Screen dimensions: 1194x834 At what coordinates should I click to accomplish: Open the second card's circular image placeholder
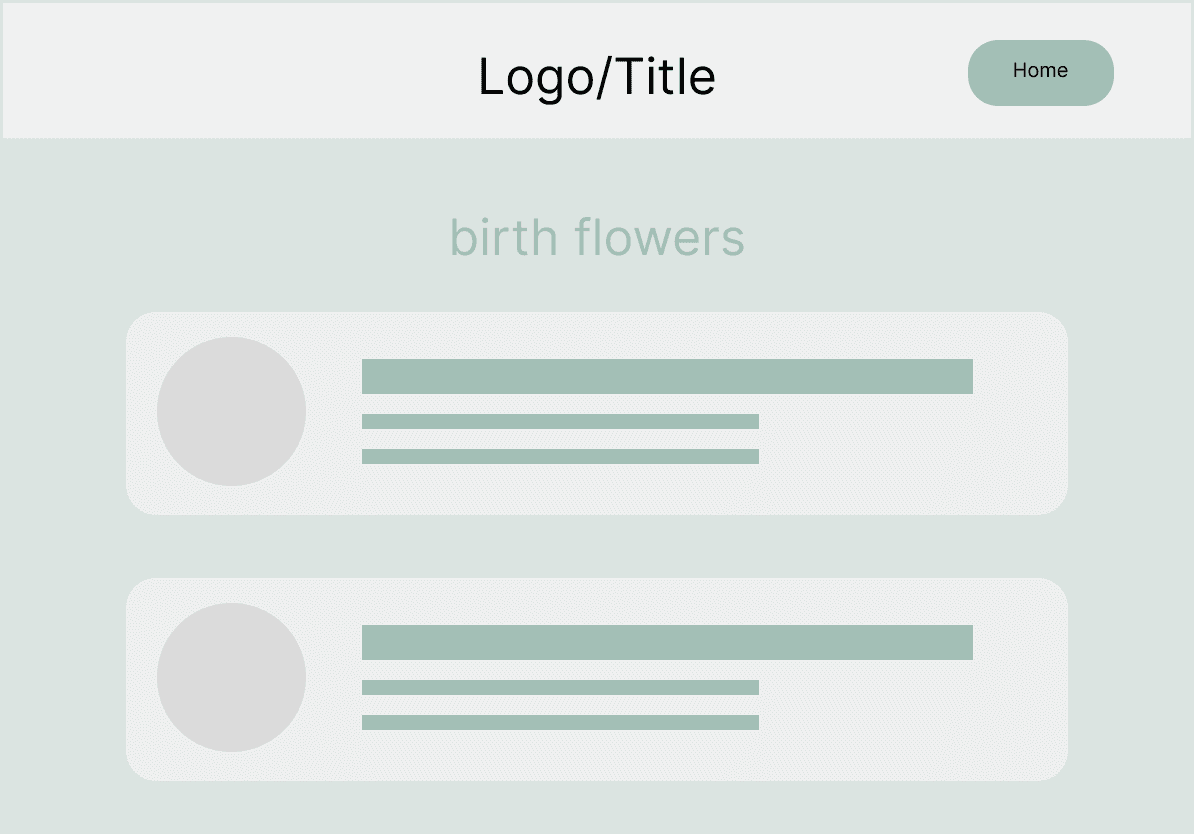pyautogui.click(x=231, y=678)
